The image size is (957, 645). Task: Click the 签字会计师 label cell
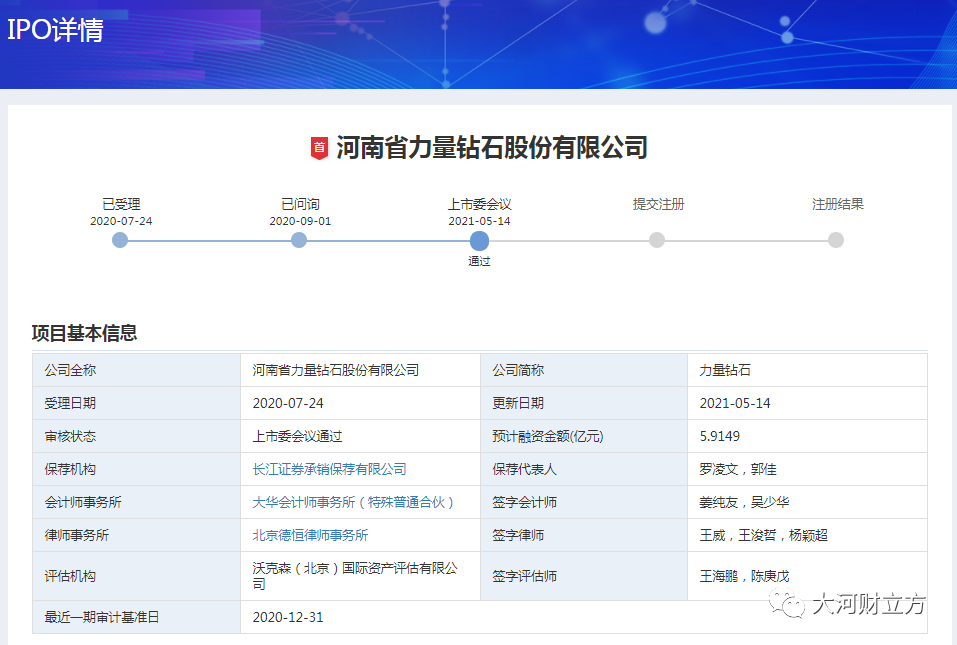point(584,502)
